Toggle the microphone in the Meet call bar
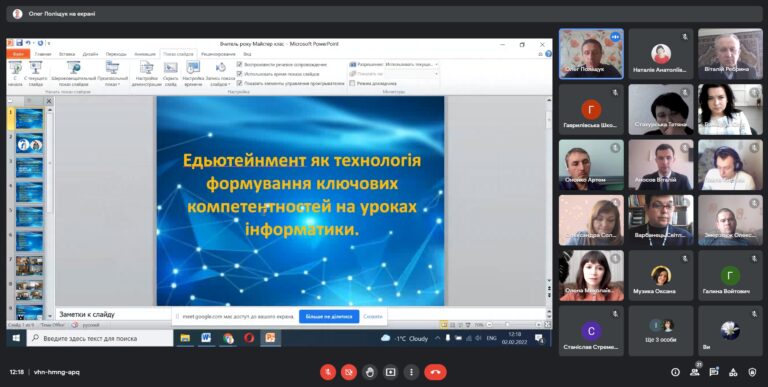 (328, 372)
